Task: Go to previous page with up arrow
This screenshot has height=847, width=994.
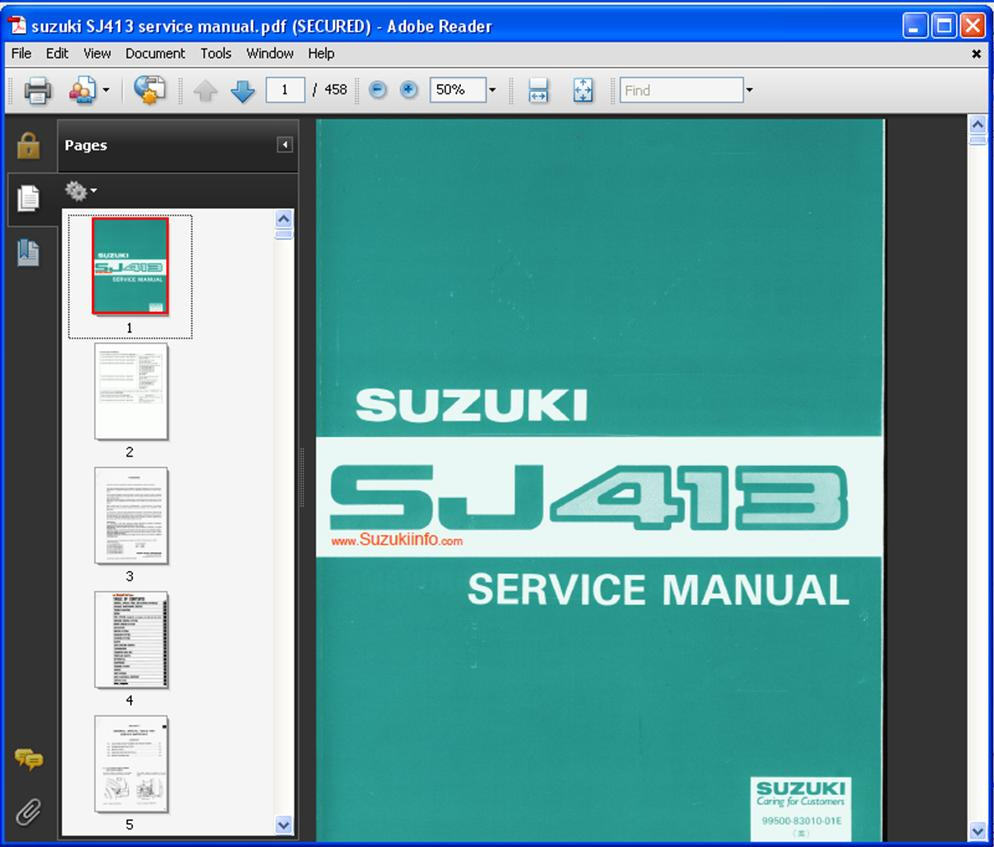Action: [205, 91]
